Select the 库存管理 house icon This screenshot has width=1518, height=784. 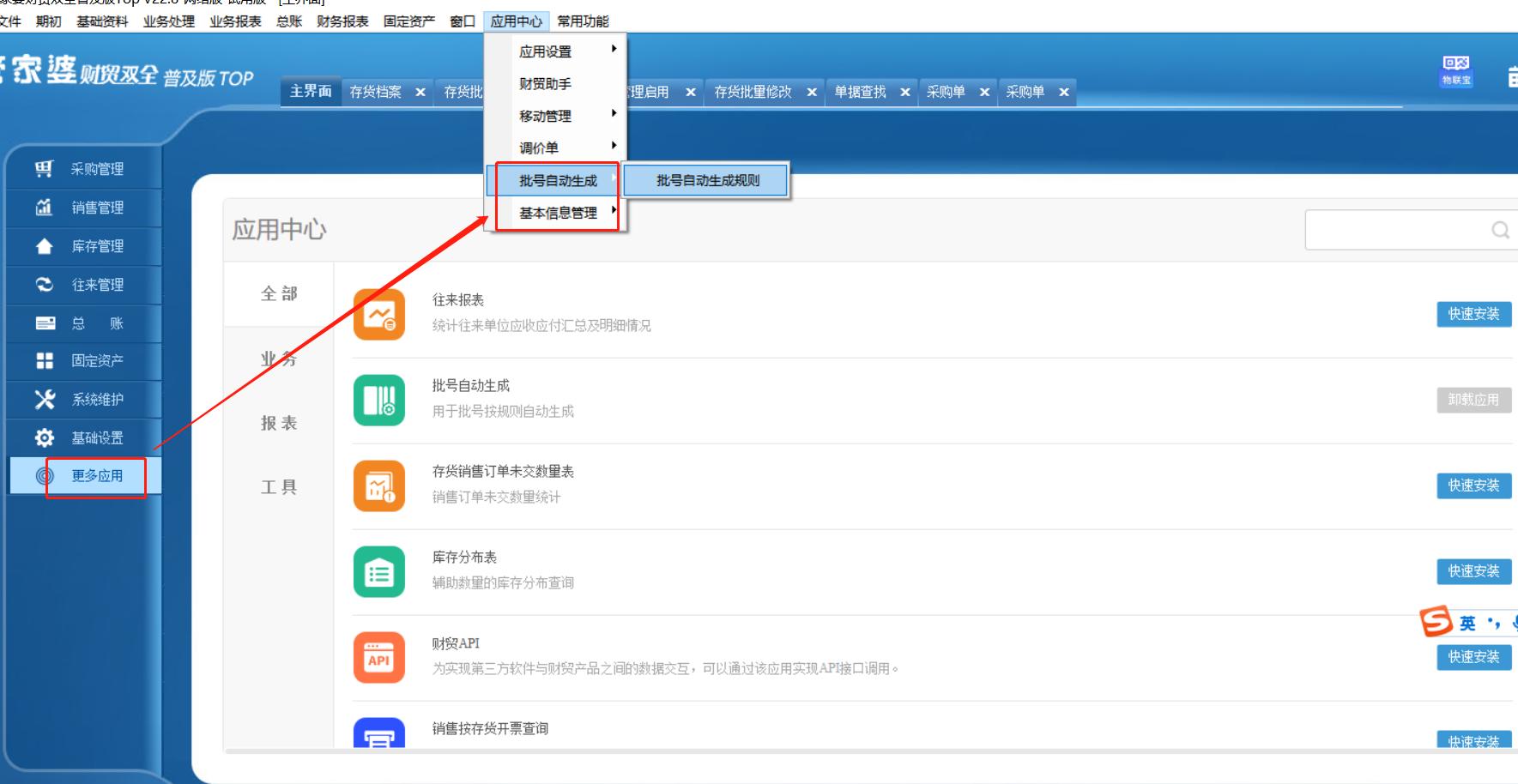click(x=44, y=246)
